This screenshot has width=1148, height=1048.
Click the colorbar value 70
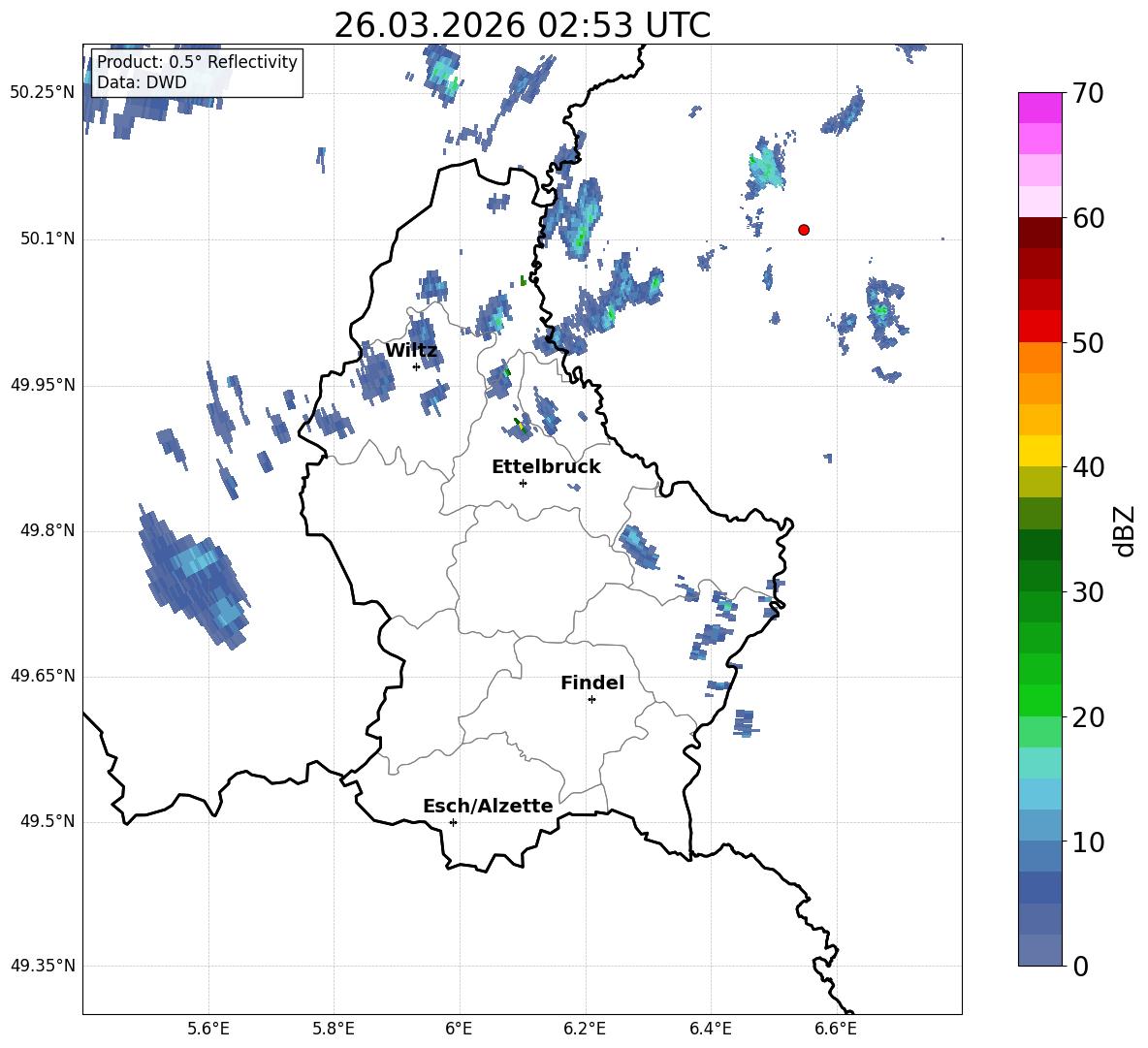[1089, 93]
